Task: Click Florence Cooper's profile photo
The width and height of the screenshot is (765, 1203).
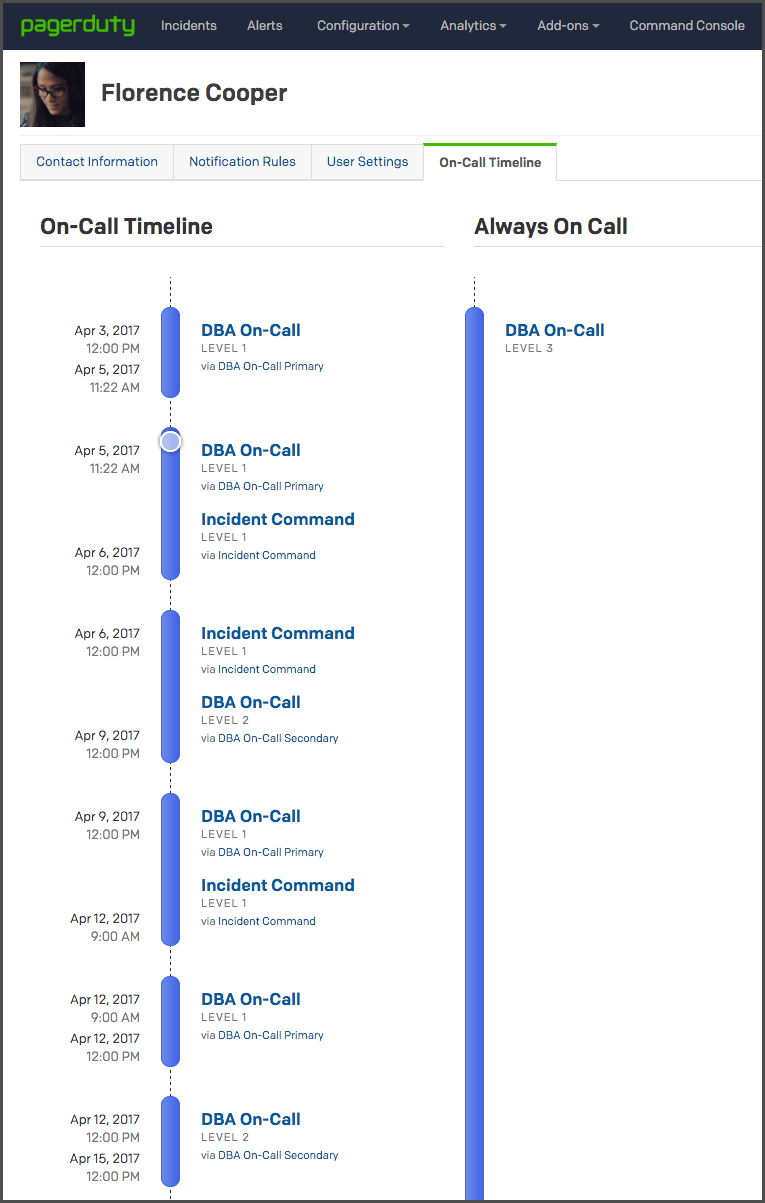Action: [52, 94]
